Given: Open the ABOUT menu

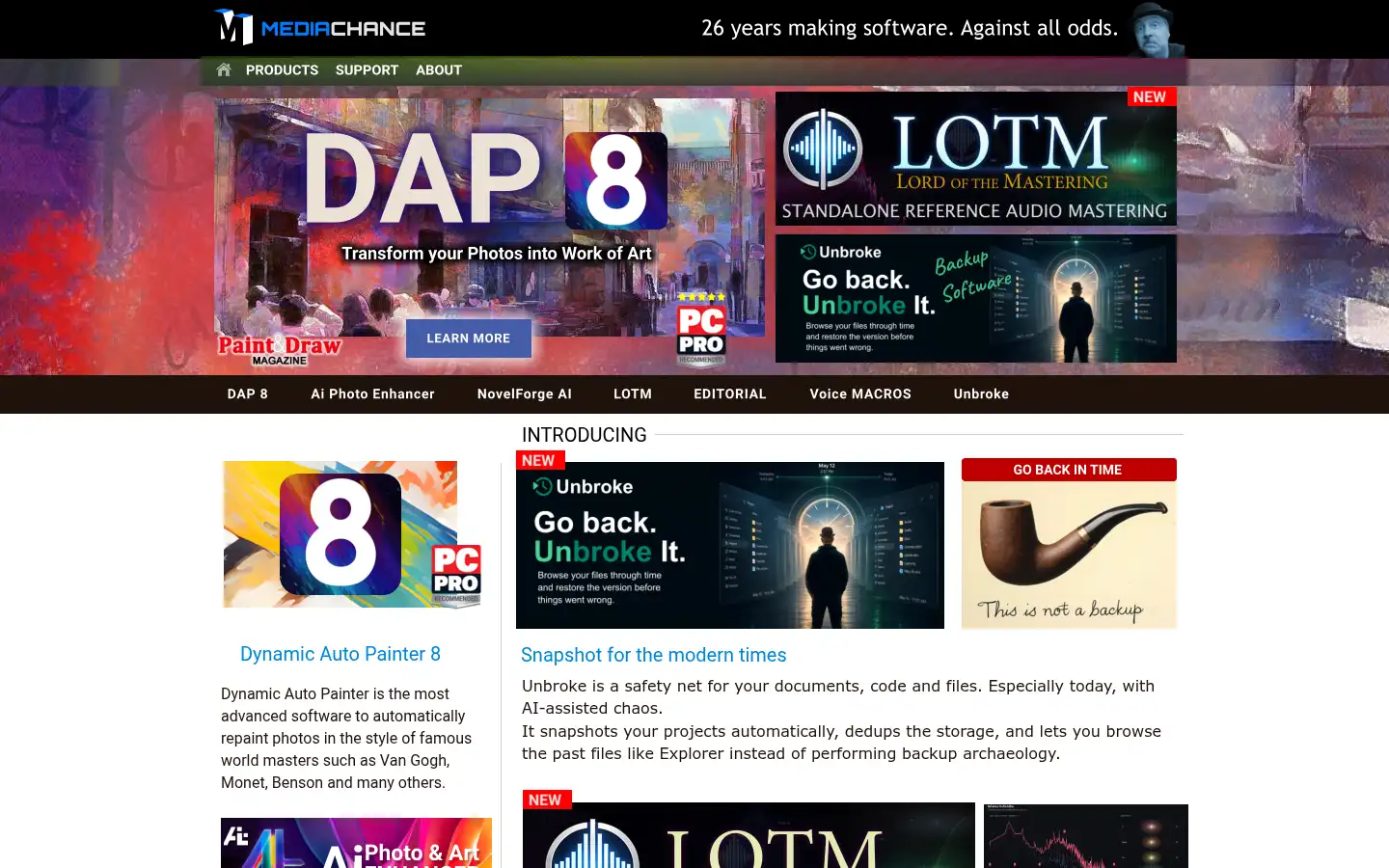Looking at the screenshot, I should click(439, 70).
